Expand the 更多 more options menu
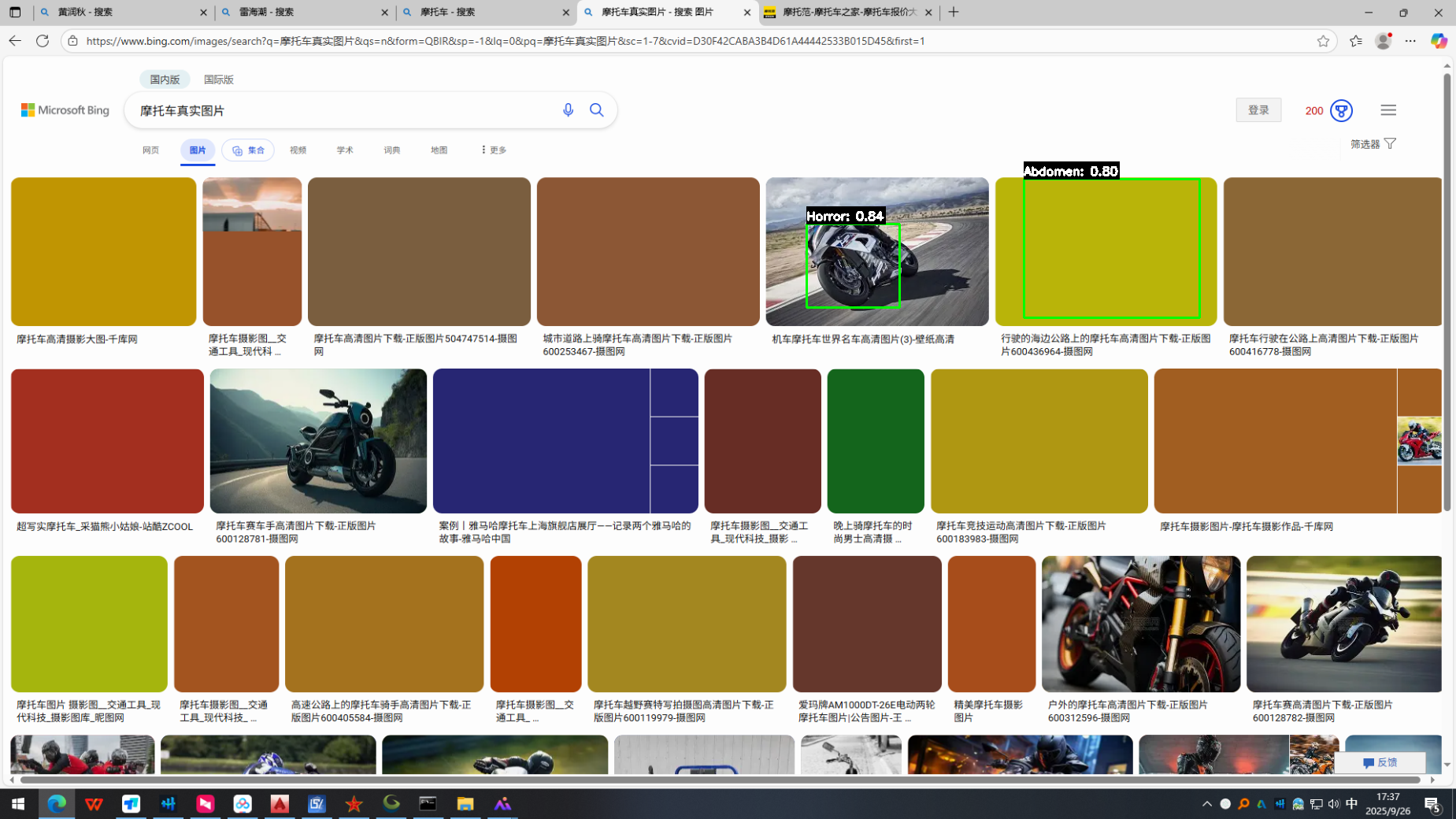1456x819 pixels. point(493,150)
